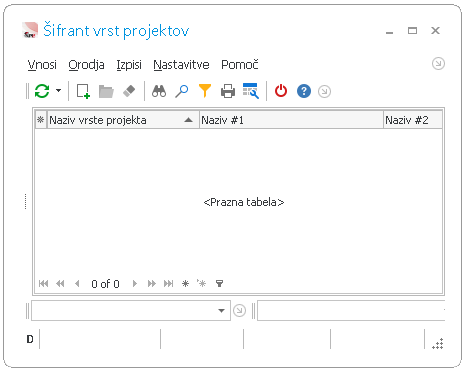Screen dimensions: 463x373
Task: Click the green Refresh icon
Action: click(x=42, y=91)
